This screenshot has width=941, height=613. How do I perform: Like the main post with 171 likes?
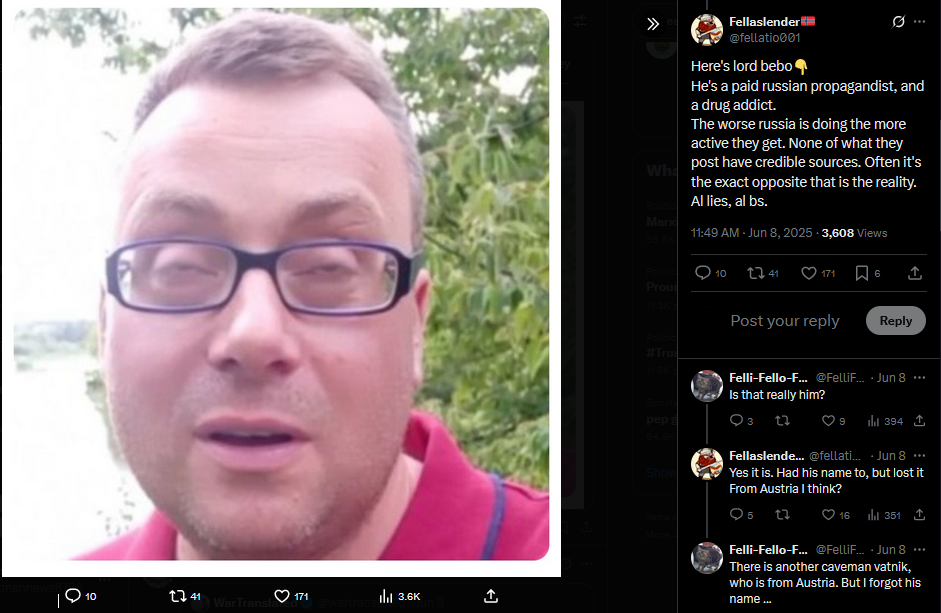pyautogui.click(x=808, y=273)
